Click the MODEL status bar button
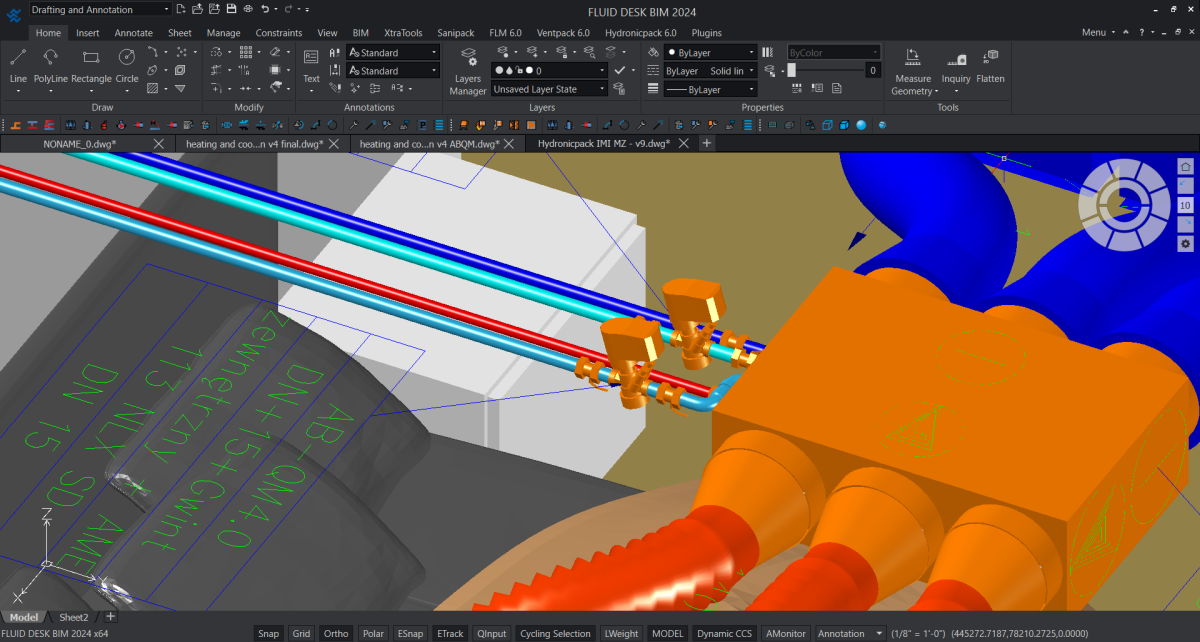Screen dimensions: 1200x642 [667, 633]
